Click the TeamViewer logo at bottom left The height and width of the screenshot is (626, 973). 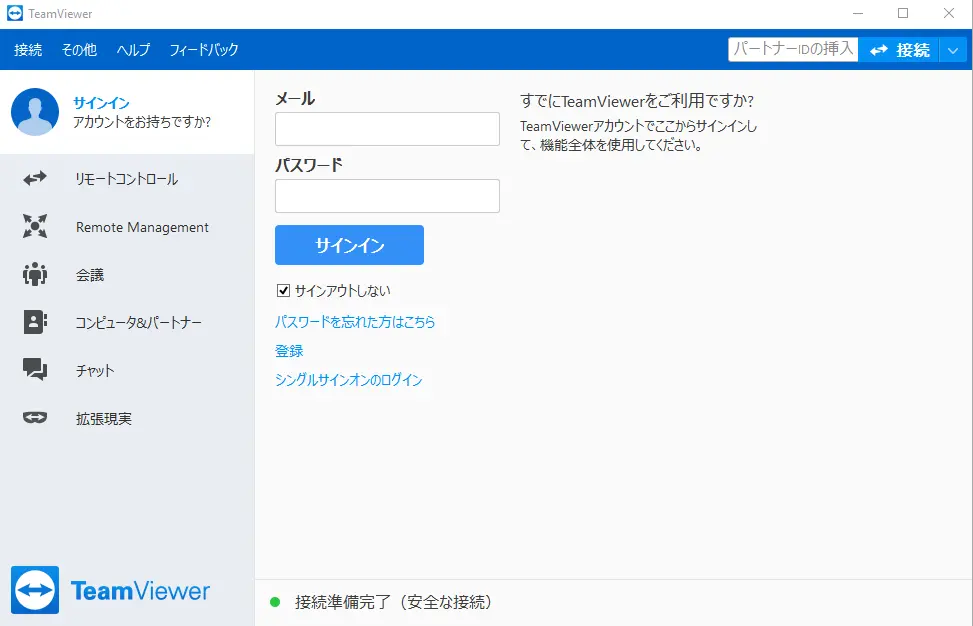[110, 590]
